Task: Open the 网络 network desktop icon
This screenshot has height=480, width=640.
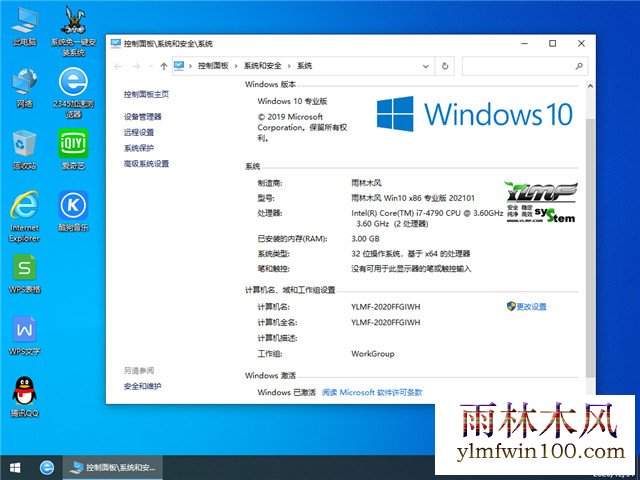Action: coord(24,88)
